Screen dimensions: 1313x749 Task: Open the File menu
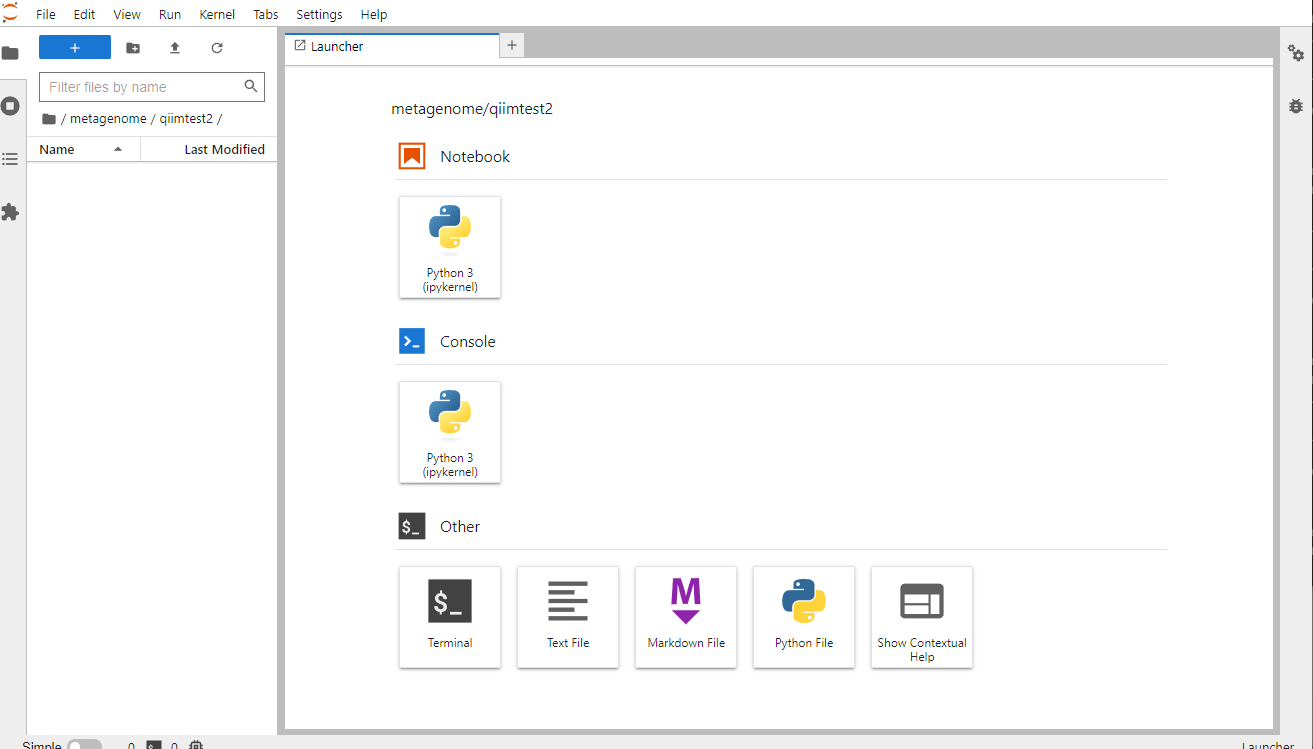[46, 14]
